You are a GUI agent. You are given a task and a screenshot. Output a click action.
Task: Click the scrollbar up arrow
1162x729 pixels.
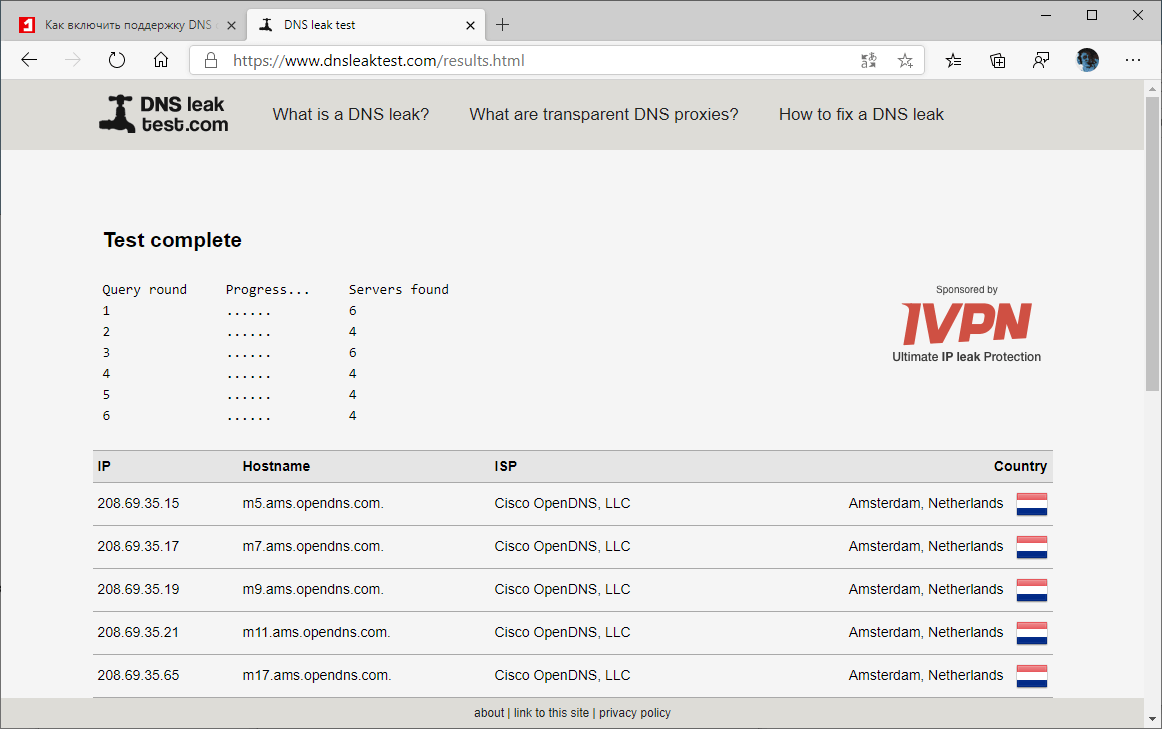click(x=1152, y=89)
